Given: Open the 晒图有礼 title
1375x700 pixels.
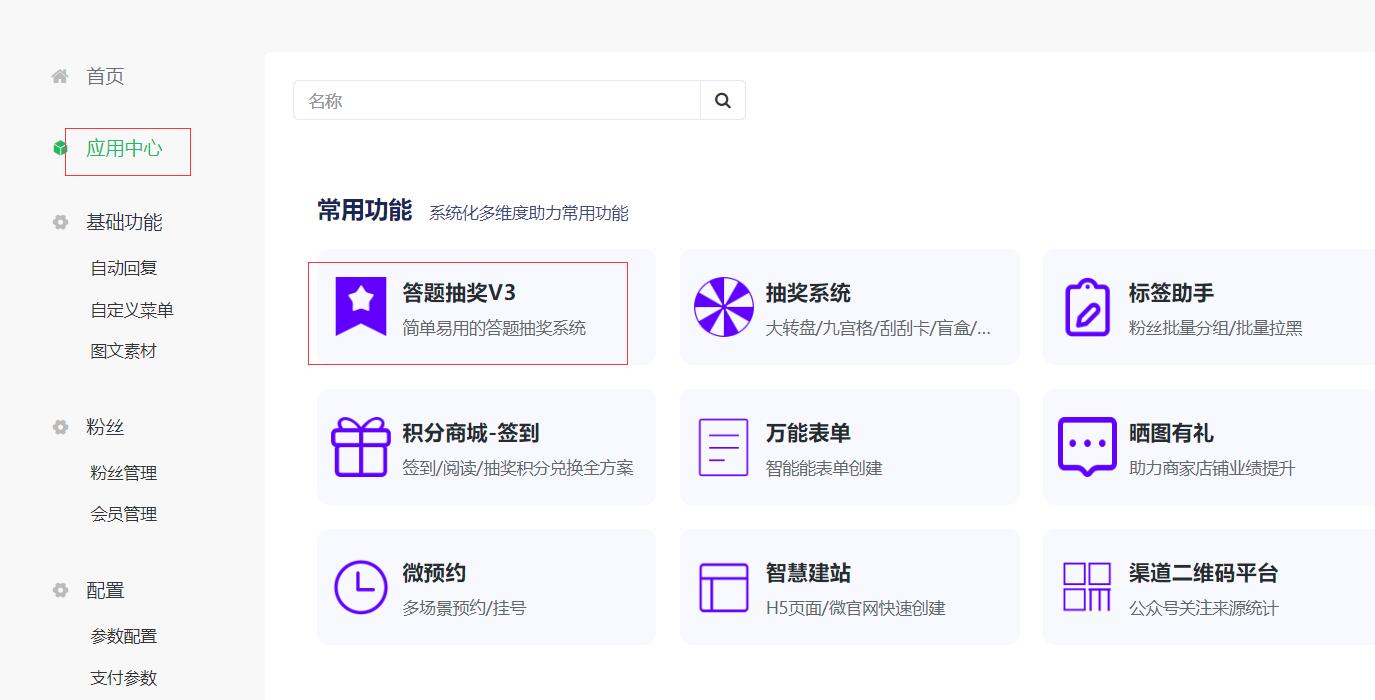Looking at the screenshot, I should 1171,433.
